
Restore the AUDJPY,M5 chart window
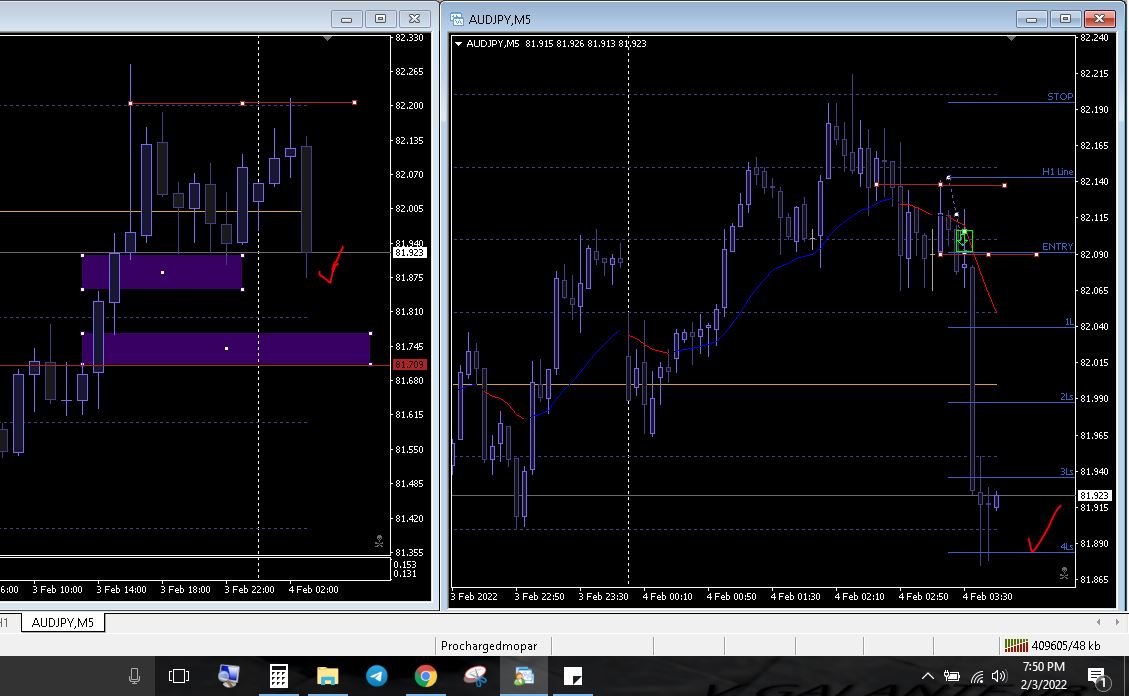click(x=1065, y=19)
